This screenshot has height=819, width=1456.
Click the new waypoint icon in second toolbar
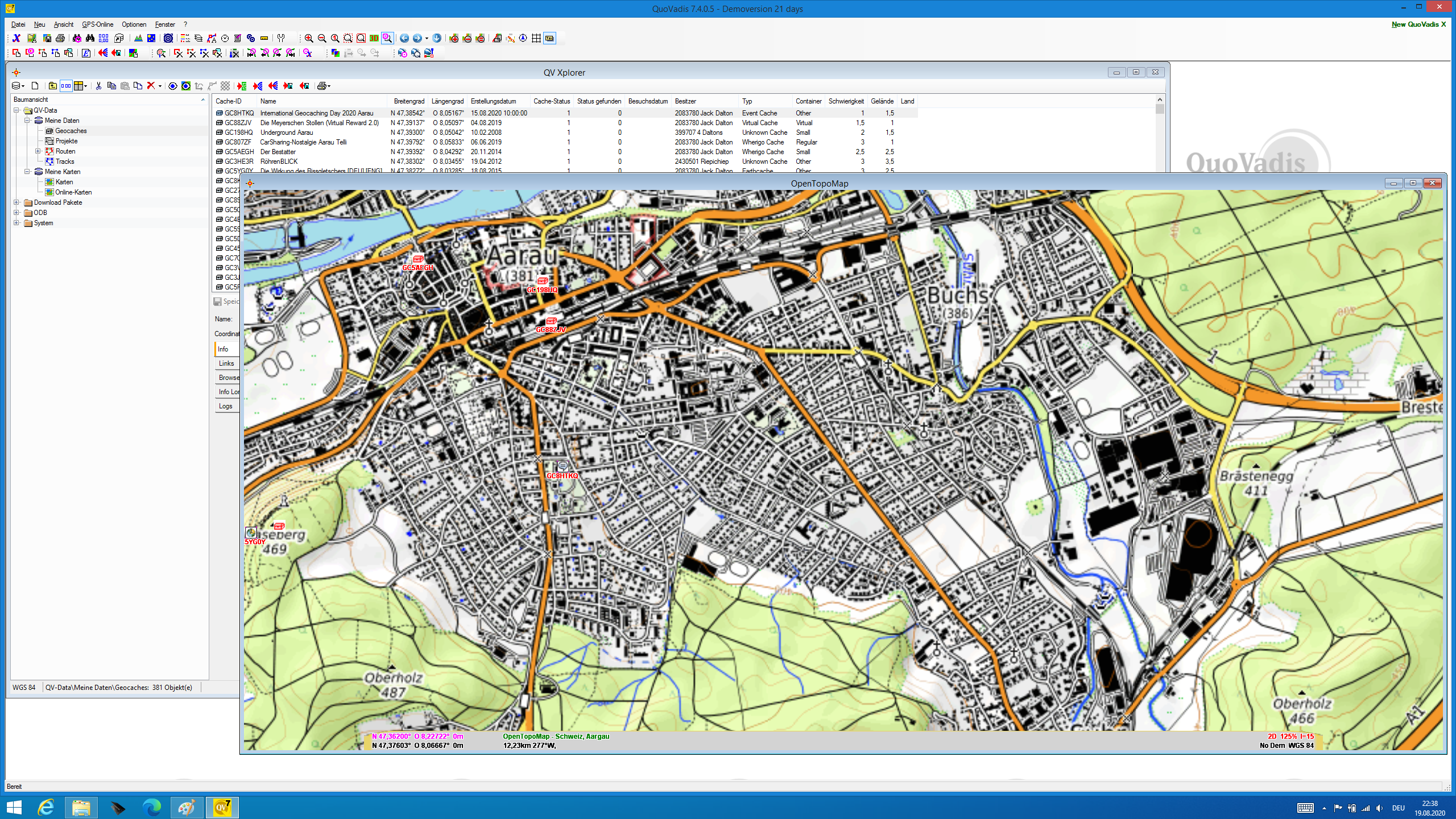(x=16, y=53)
